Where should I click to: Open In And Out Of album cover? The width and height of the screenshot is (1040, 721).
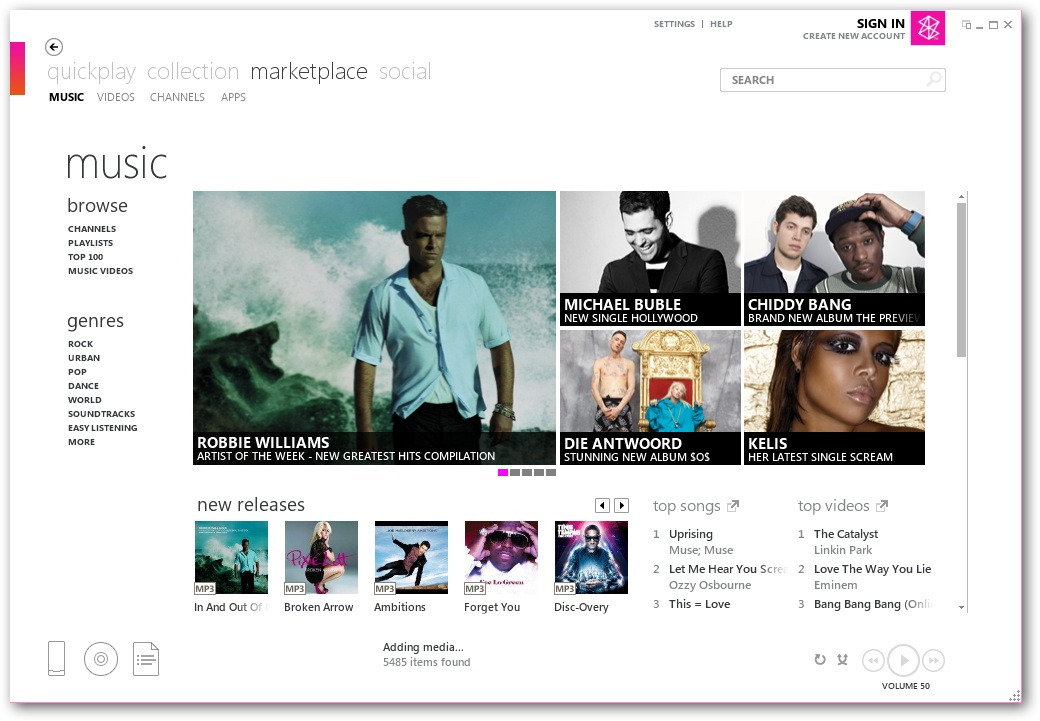231,557
